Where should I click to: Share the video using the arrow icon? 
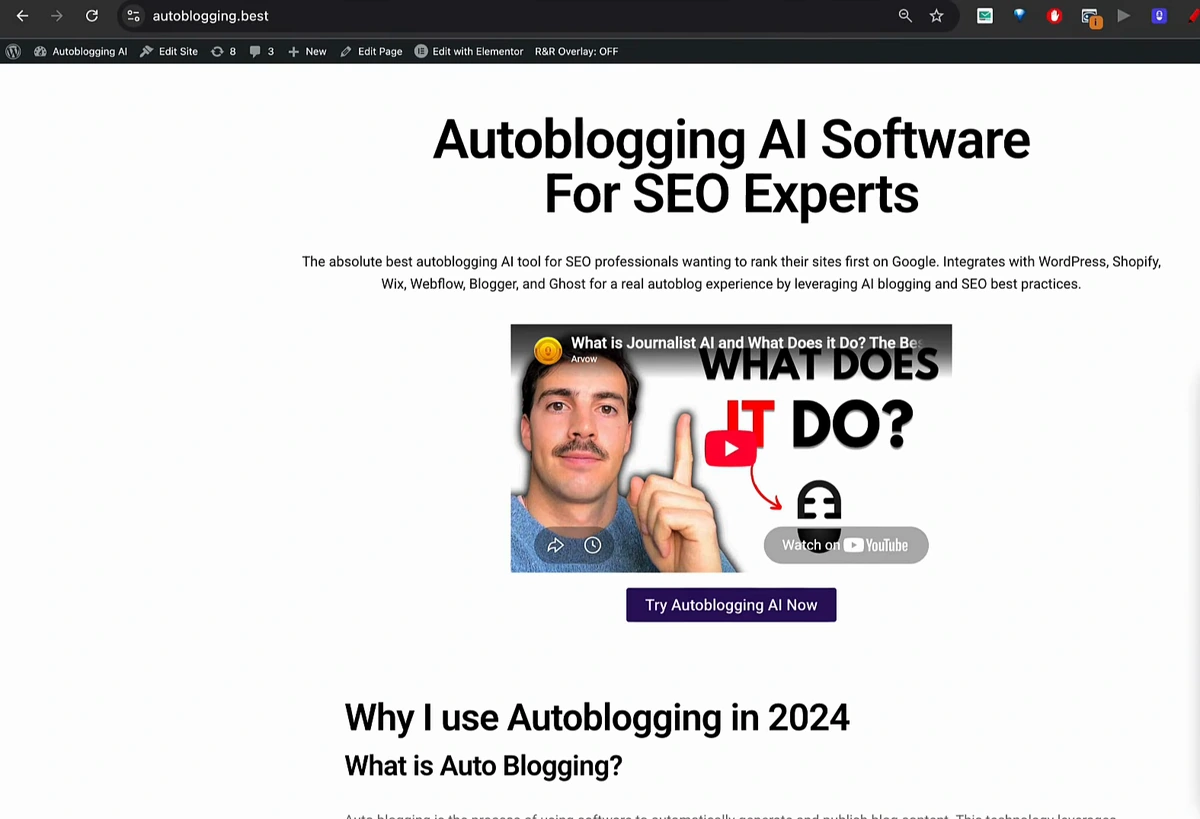point(556,545)
